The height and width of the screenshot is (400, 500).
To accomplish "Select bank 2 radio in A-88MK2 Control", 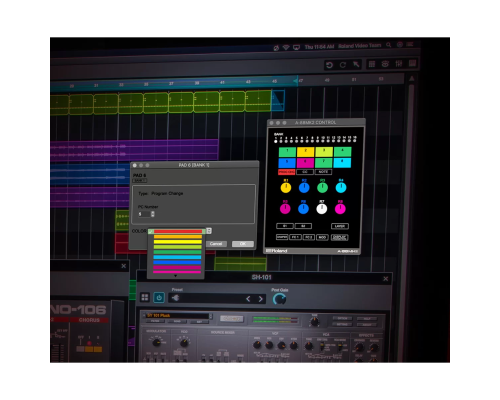I will (x=281, y=141).
